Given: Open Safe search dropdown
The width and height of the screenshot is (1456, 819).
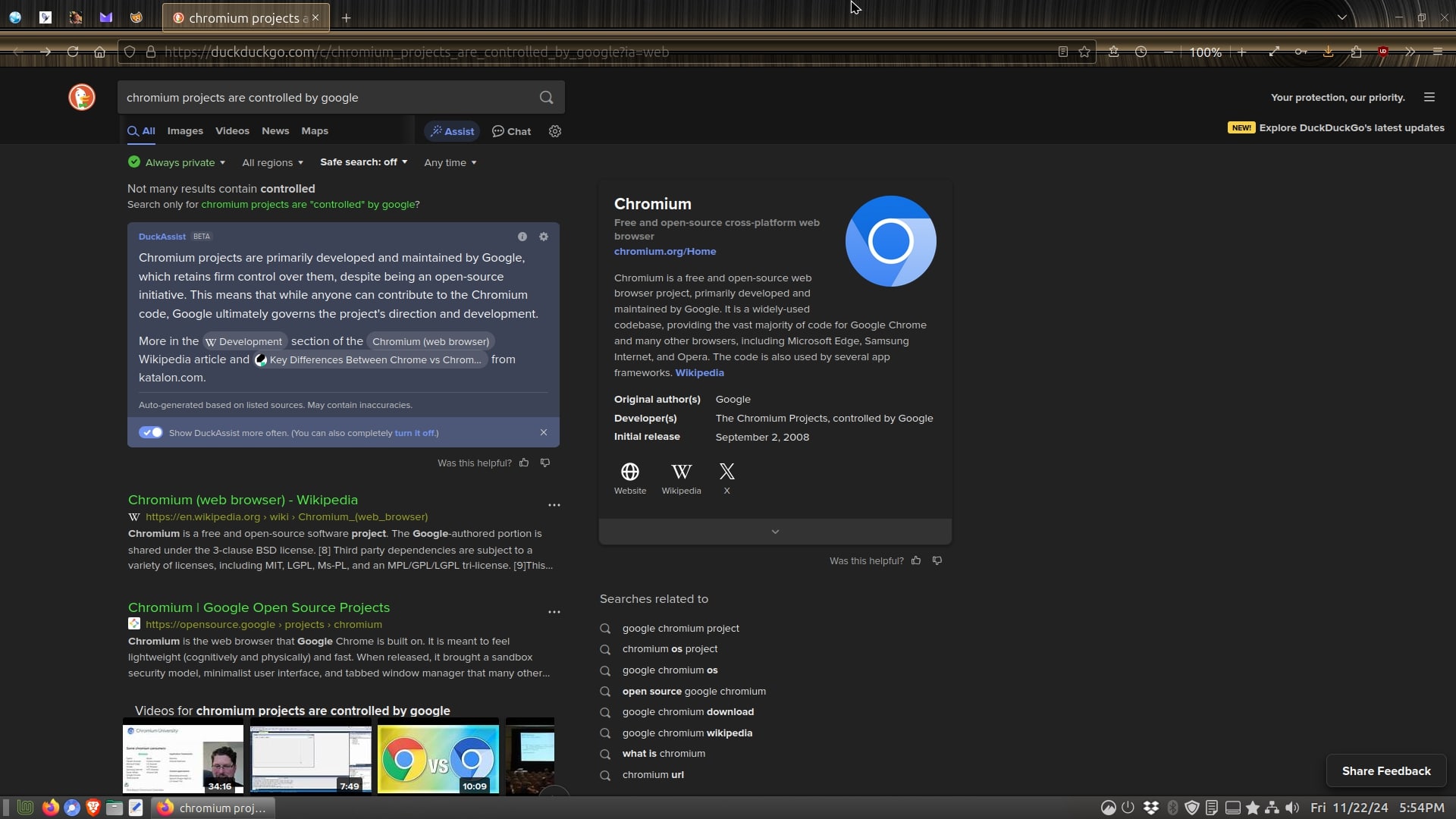Looking at the screenshot, I should point(363,162).
